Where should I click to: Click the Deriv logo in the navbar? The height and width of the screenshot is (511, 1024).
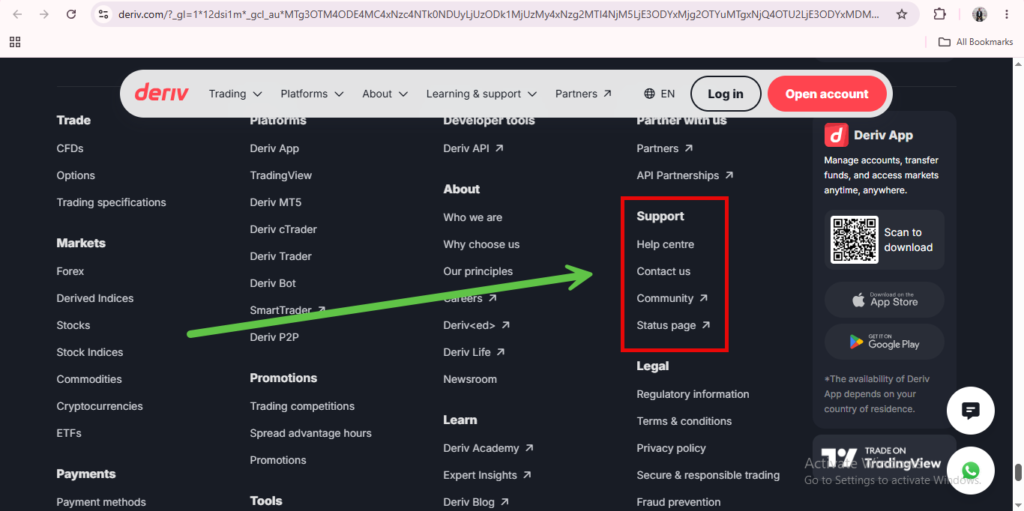161,93
